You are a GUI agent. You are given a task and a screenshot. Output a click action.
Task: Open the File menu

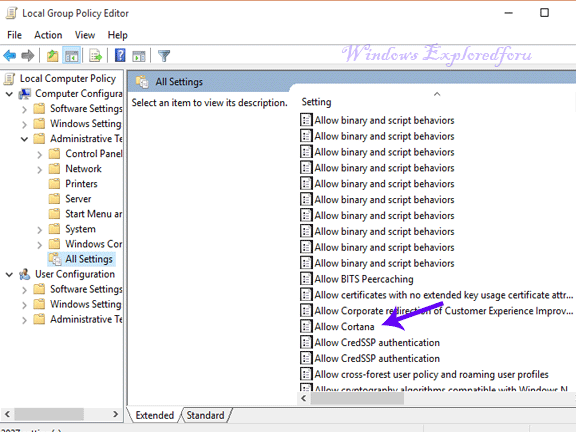pos(15,35)
